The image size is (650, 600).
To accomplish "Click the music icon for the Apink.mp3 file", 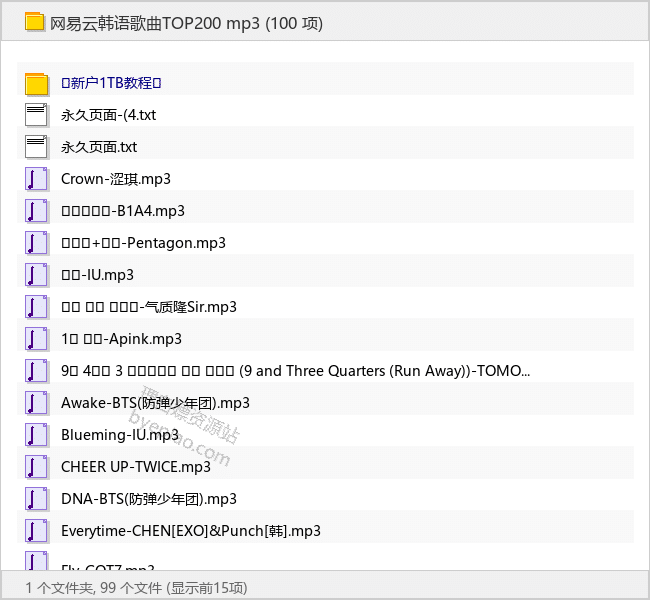I will click(x=36, y=339).
